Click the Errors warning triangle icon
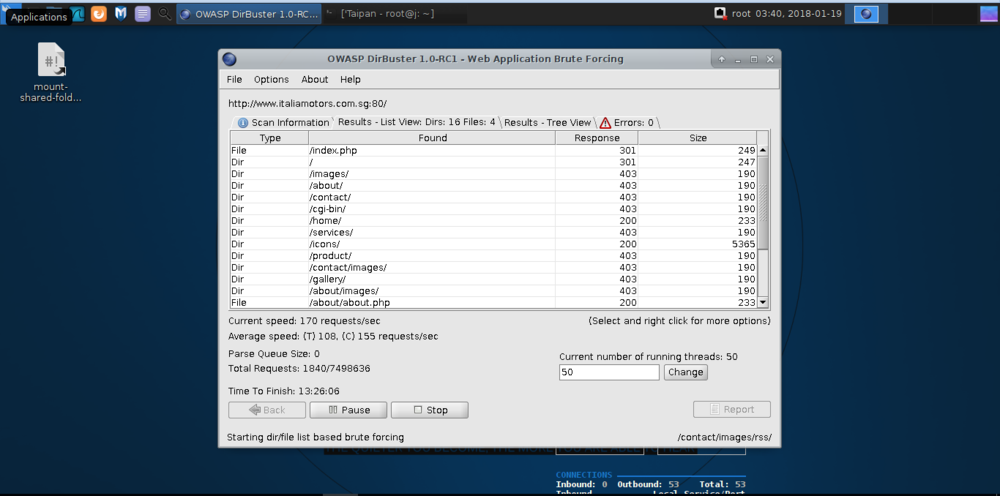Image resolution: width=1000 pixels, height=496 pixels. coord(605,122)
